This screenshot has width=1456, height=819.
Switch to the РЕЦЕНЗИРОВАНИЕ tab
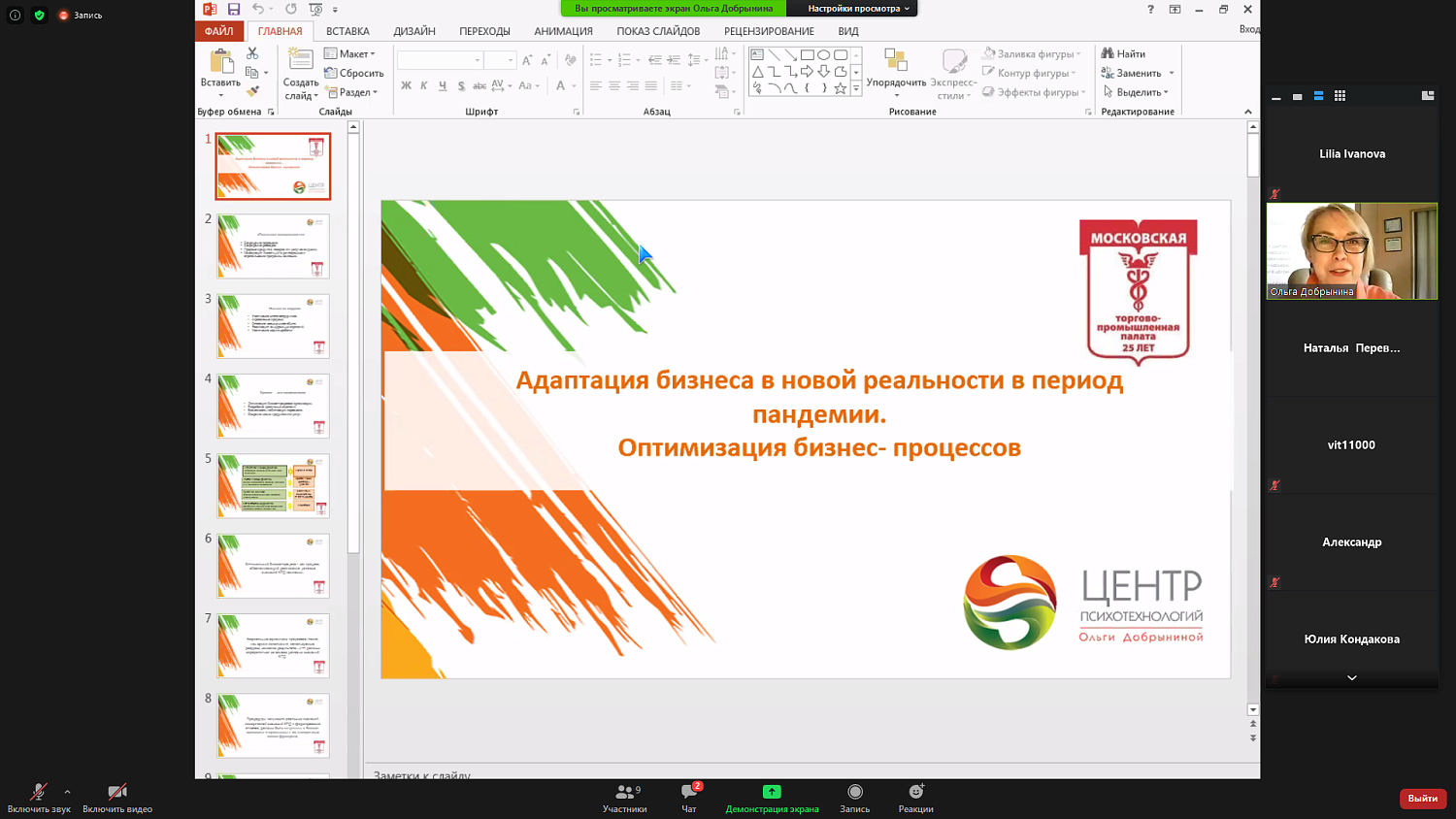click(769, 31)
